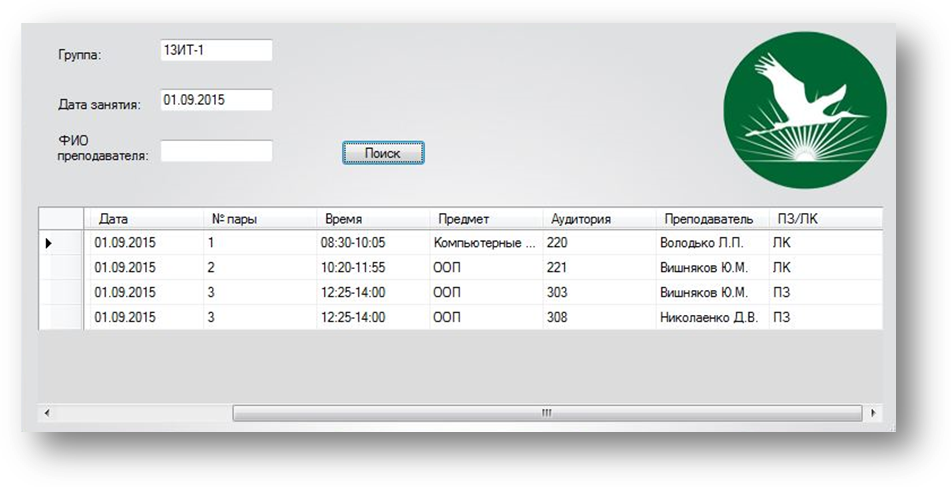Screen dimensions: 951x487
Task: Select auditorium cell 221
Action: (x=599, y=267)
